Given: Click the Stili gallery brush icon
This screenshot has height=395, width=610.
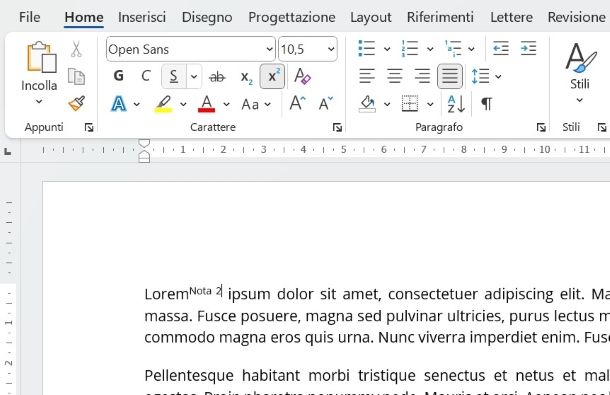Looking at the screenshot, I should coord(580,58).
